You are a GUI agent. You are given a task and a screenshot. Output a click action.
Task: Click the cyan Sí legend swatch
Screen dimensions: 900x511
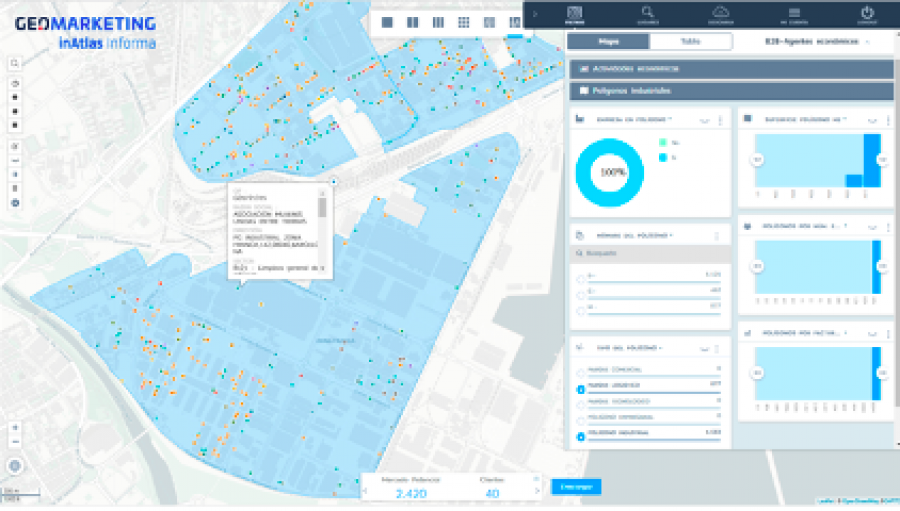click(663, 157)
